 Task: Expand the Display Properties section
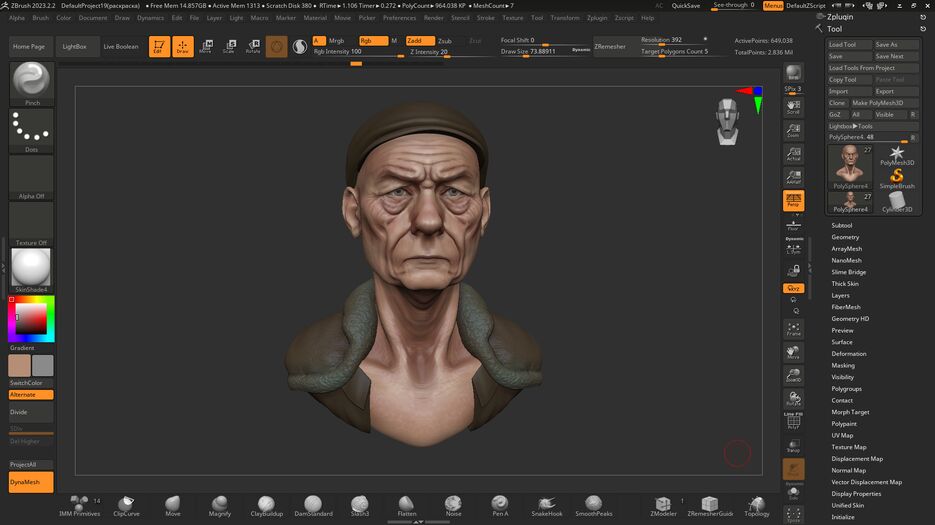pyautogui.click(x=856, y=494)
